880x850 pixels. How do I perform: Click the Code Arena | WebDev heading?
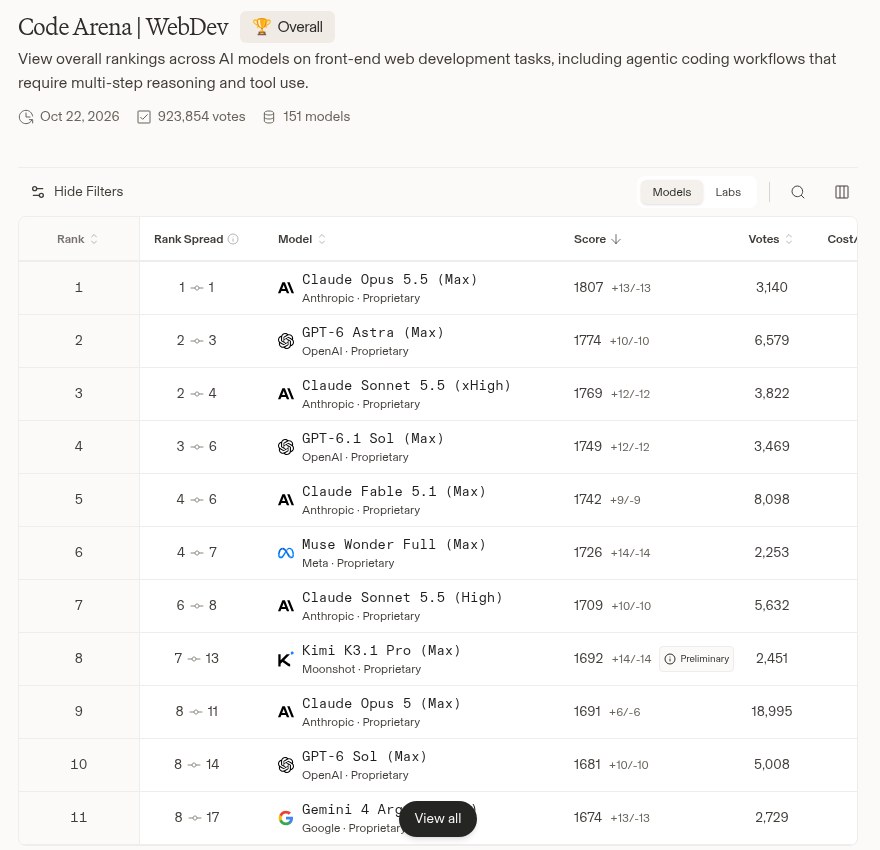123,27
